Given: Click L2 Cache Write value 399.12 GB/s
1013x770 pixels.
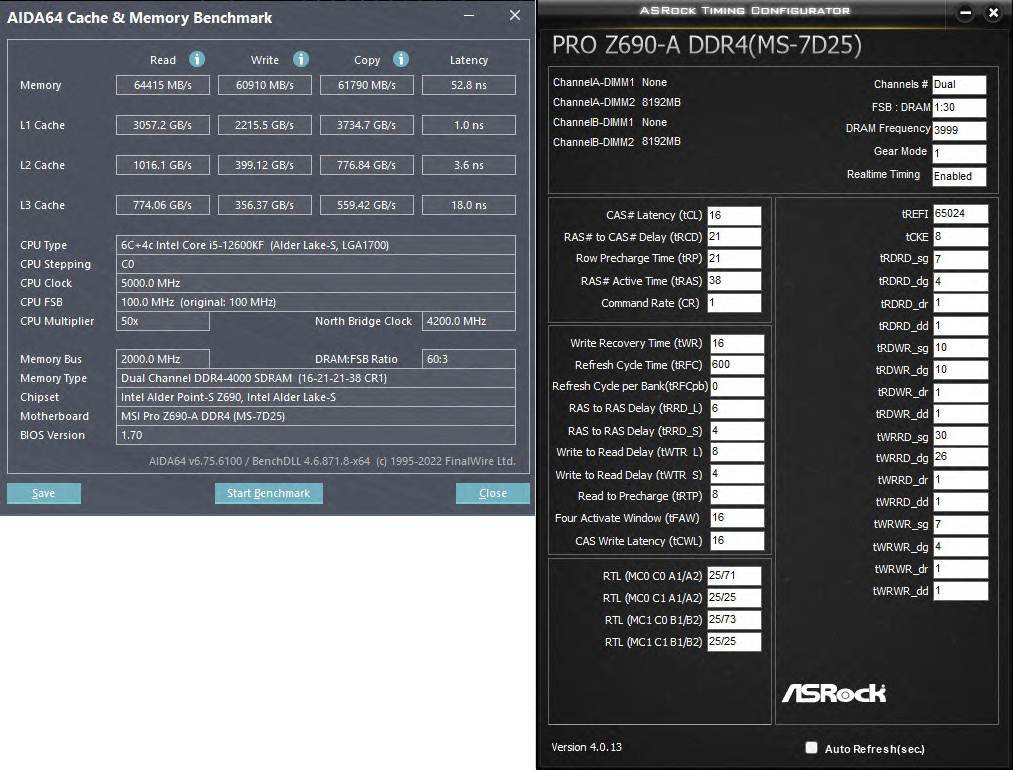Looking at the screenshot, I should click(265, 165).
